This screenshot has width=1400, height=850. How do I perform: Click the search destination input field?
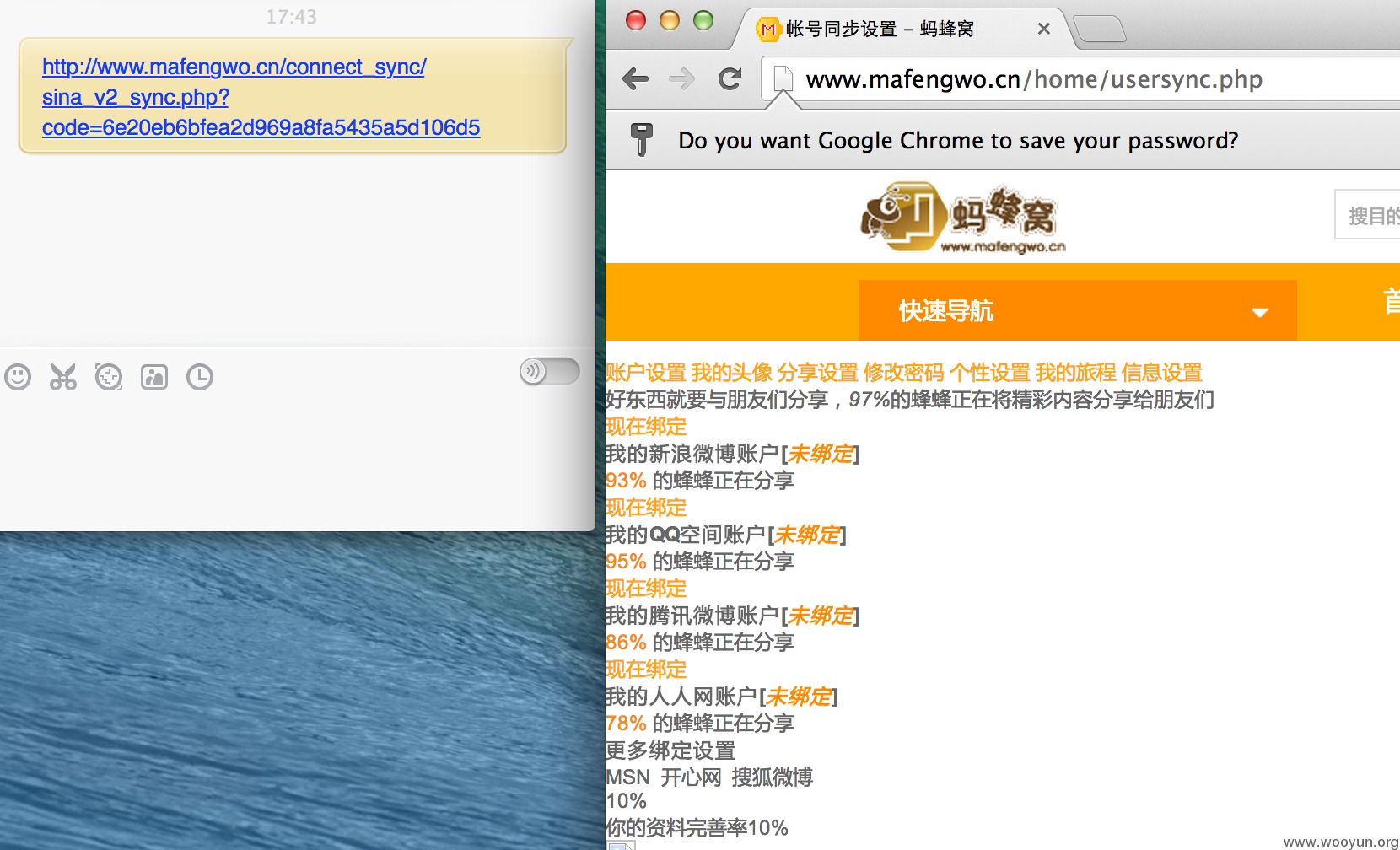tap(1367, 215)
